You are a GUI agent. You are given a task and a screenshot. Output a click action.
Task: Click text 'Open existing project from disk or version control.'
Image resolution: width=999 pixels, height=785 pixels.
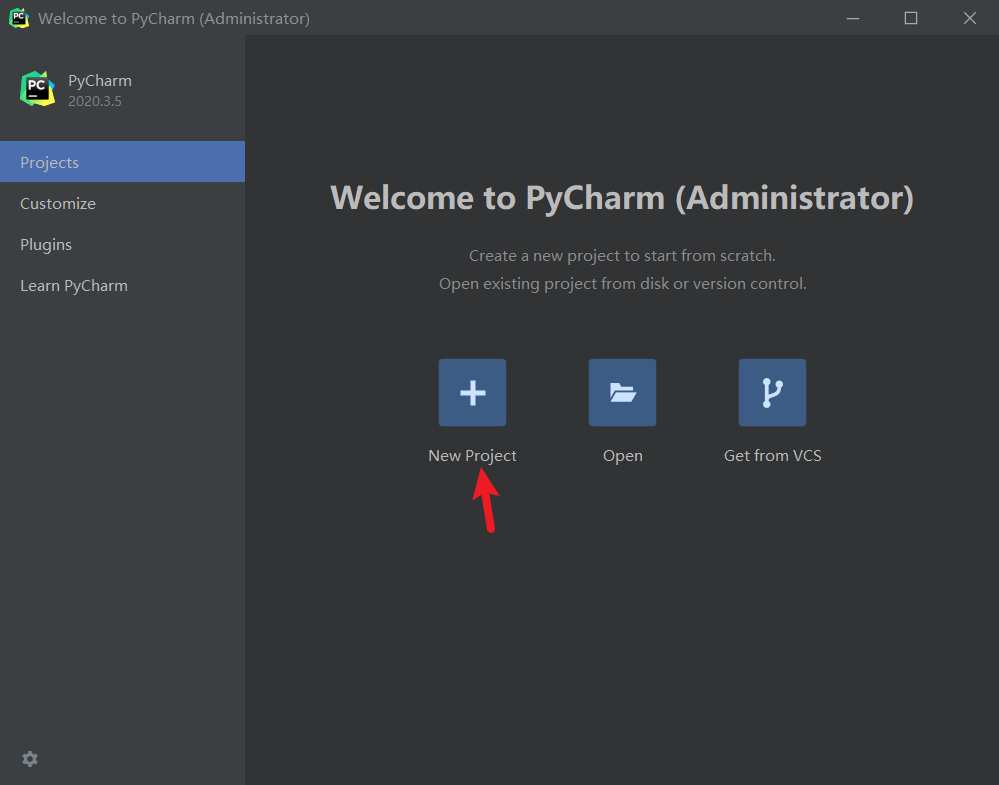622,284
